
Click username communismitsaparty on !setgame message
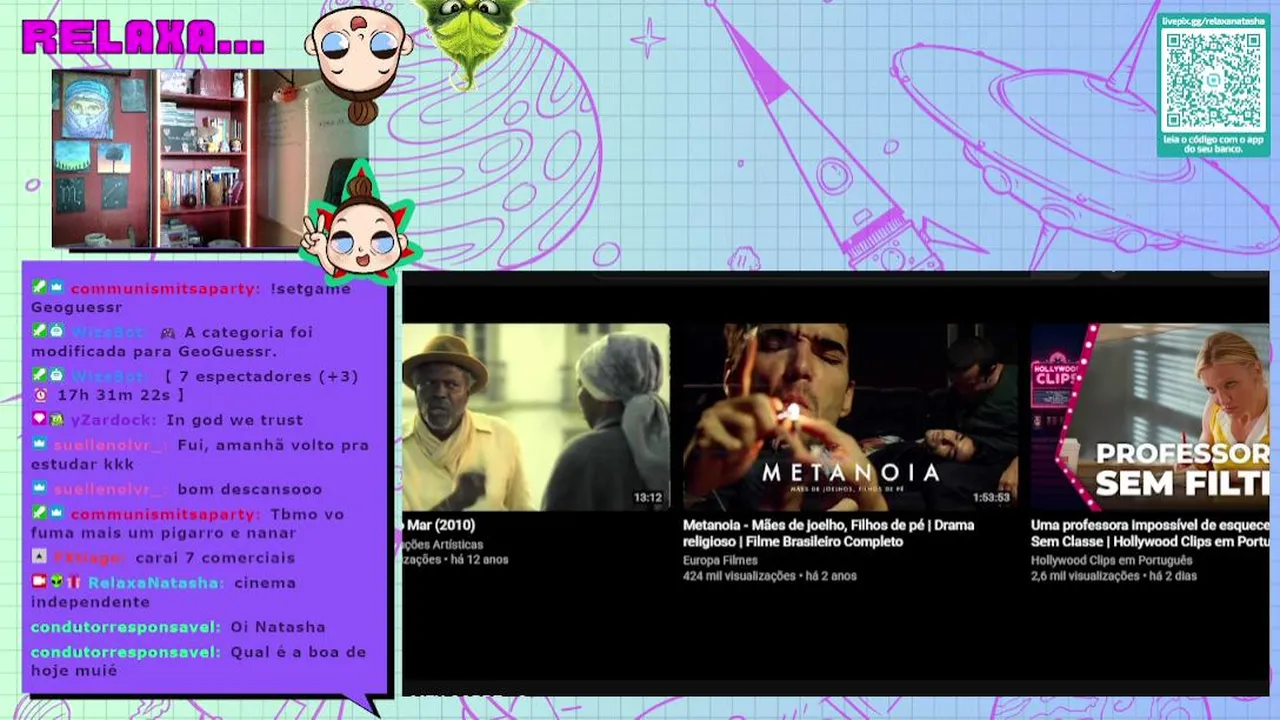click(165, 289)
